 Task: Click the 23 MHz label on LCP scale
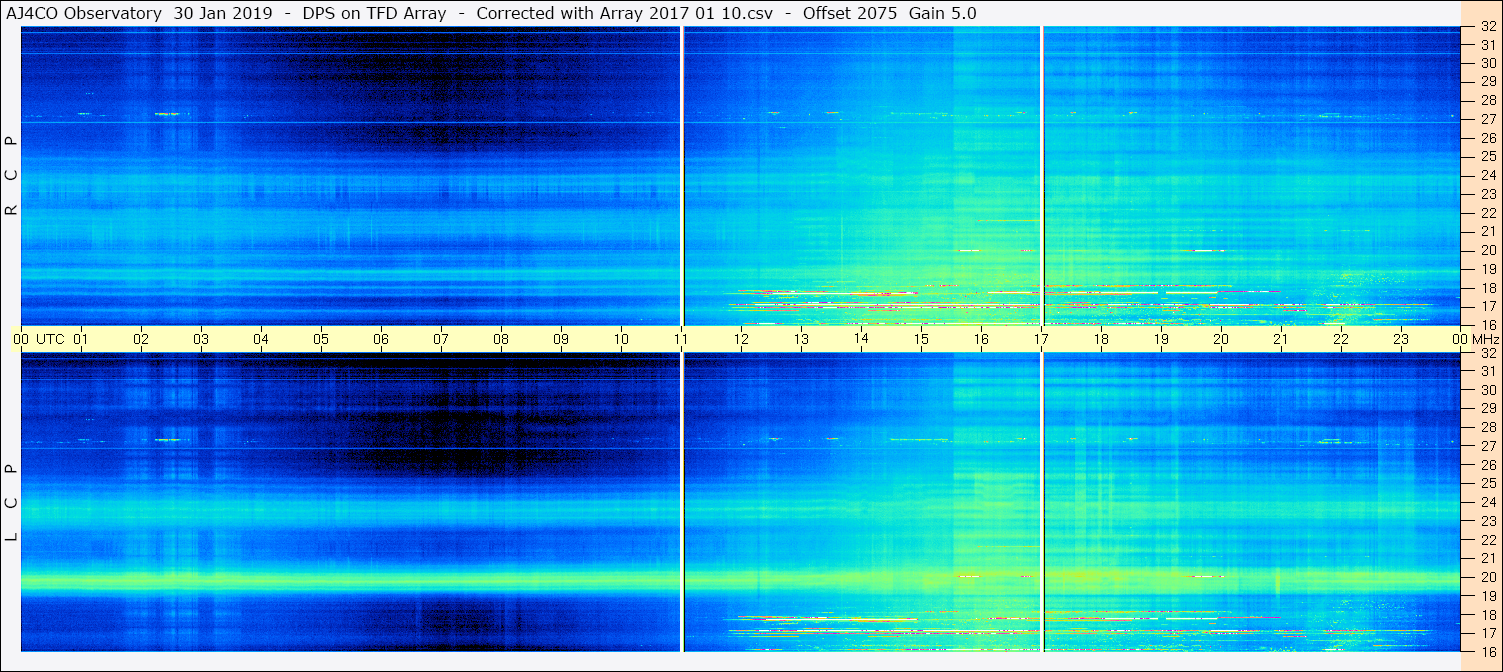tap(1488, 521)
